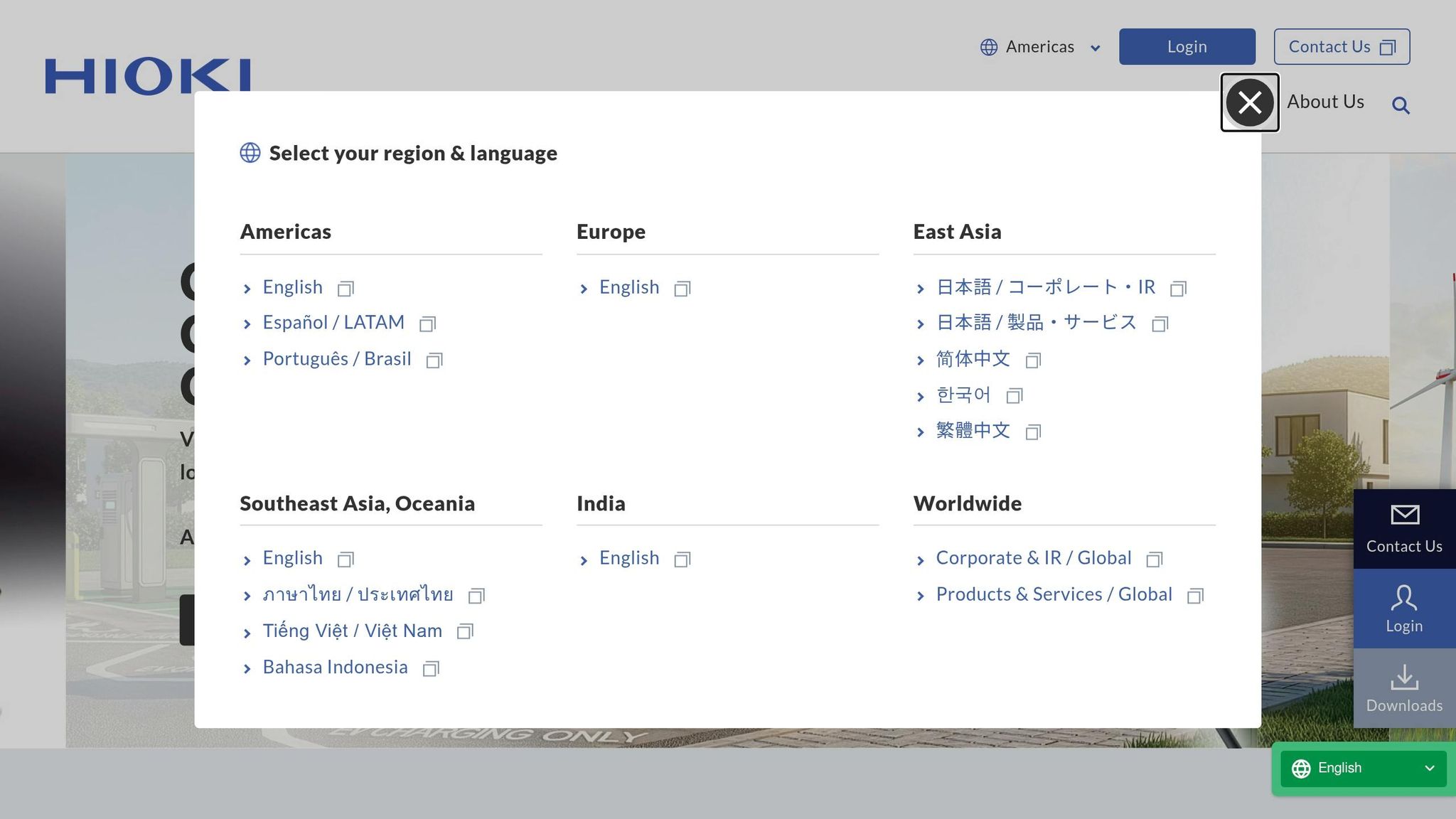The width and height of the screenshot is (1456, 819).
Task: Open 日本語 / 製品・サービス link
Action: 1037,323
